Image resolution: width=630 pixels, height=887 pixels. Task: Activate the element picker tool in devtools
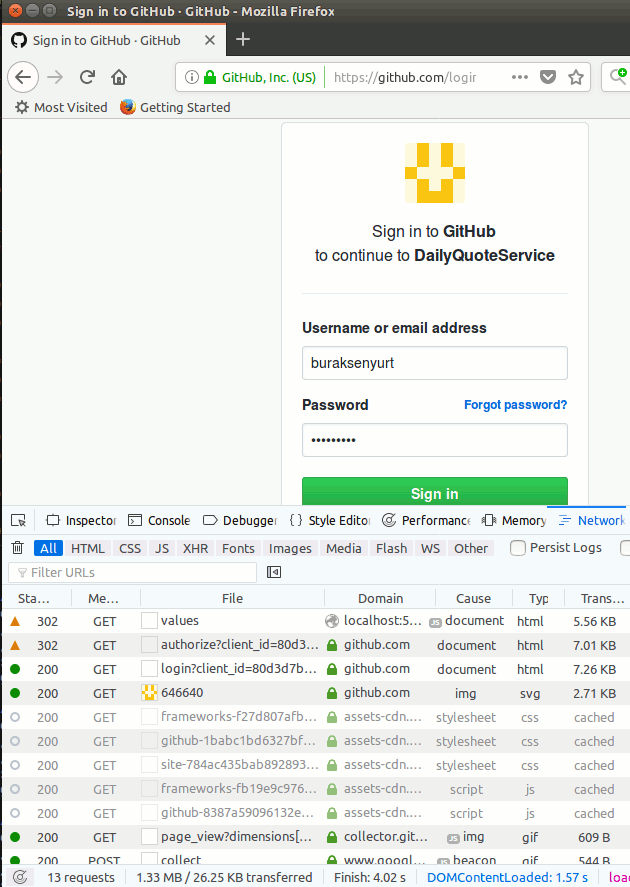coord(18,520)
